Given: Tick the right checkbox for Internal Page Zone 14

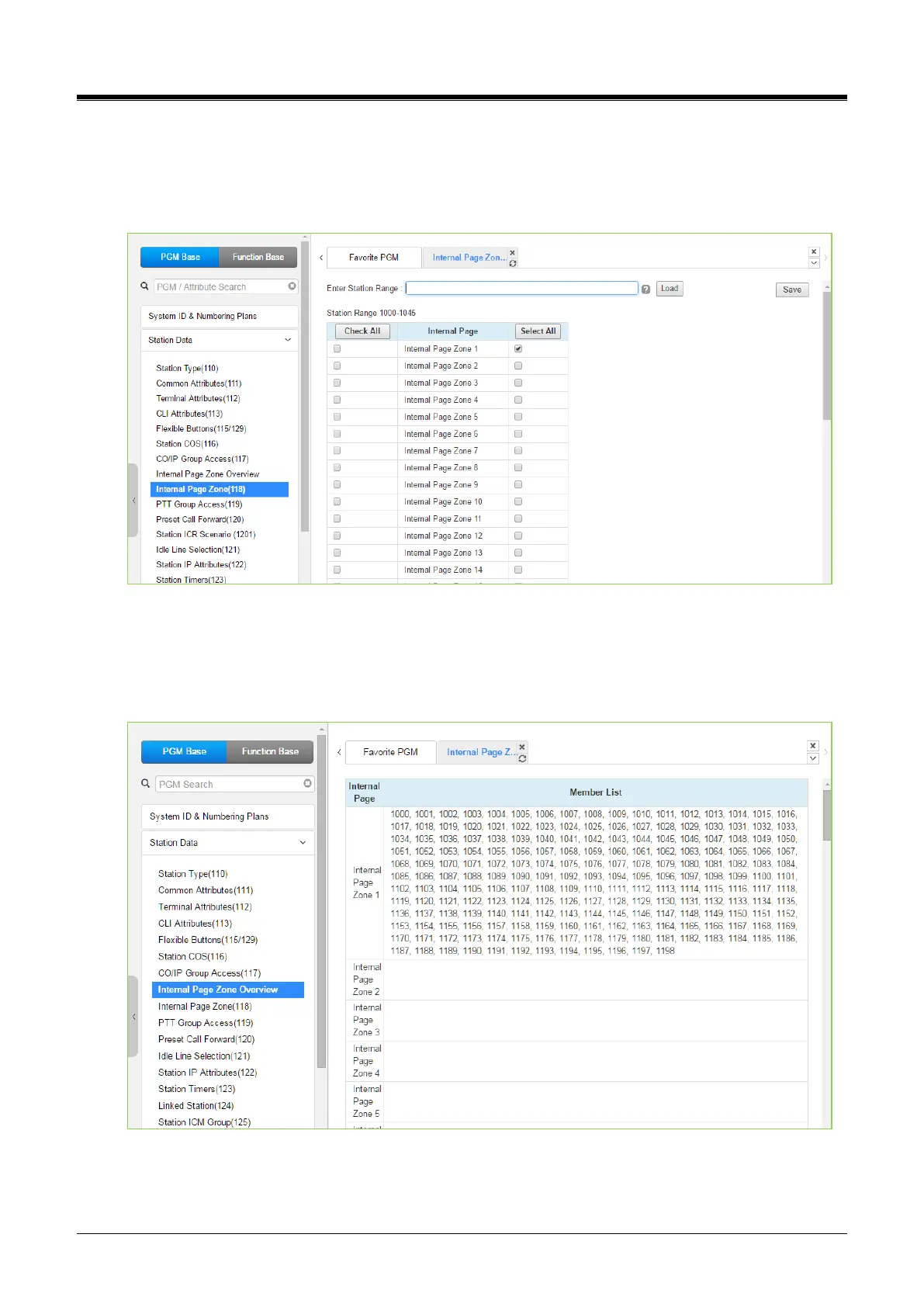Looking at the screenshot, I should coord(518,570).
